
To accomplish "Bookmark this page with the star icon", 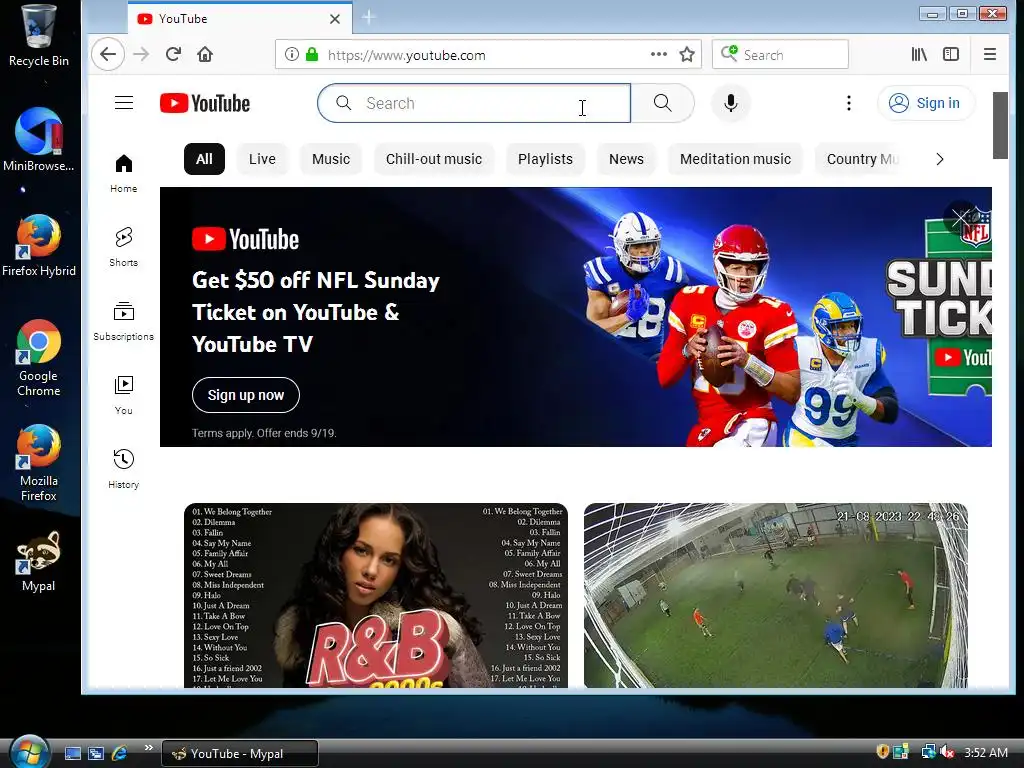I will (x=687, y=54).
